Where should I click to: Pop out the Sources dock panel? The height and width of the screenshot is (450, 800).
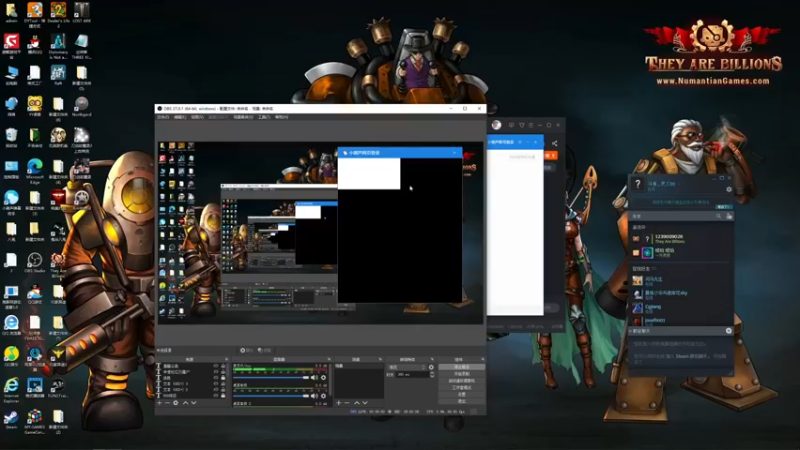coord(227,359)
